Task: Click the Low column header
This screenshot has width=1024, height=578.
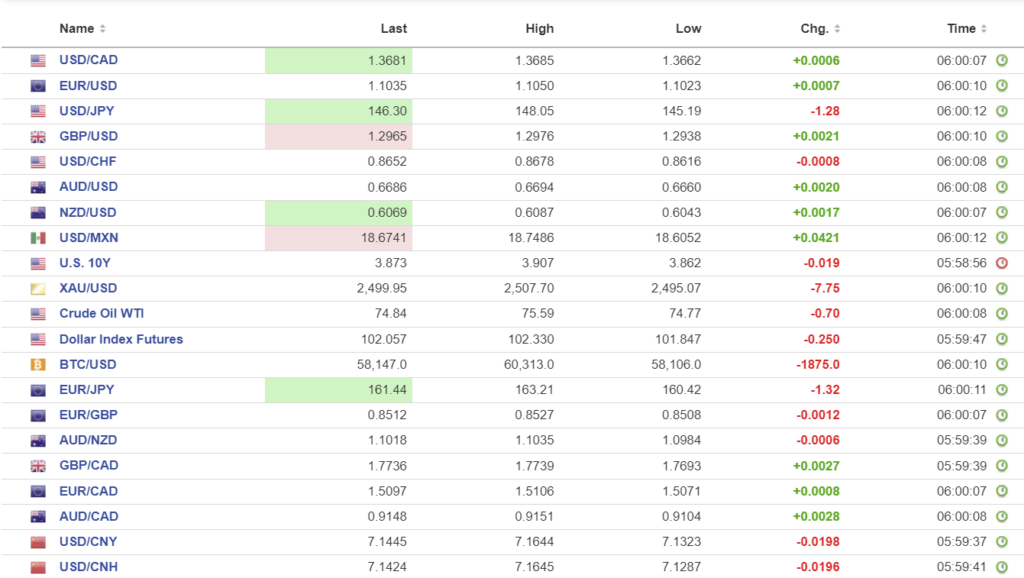Action: coord(688,29)
